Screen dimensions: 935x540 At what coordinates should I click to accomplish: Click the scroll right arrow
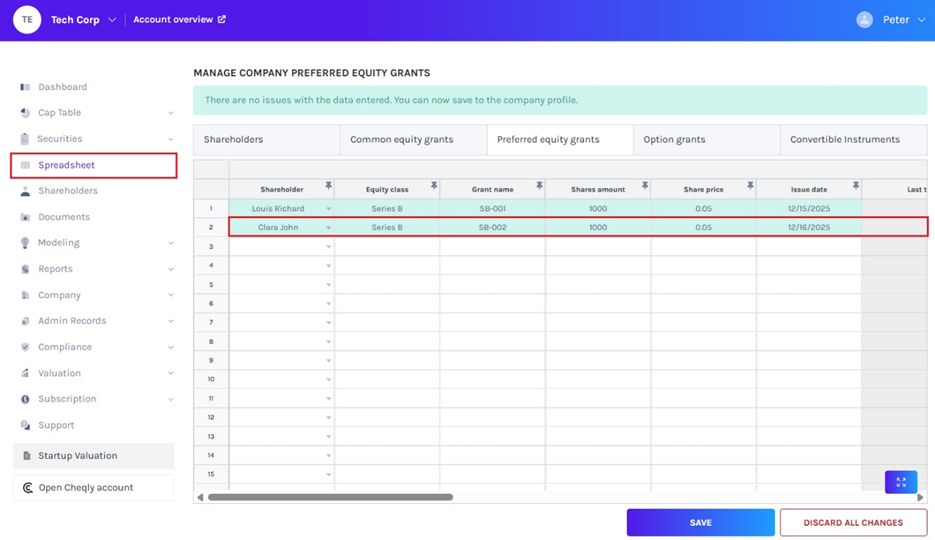[x=920, y=497]
